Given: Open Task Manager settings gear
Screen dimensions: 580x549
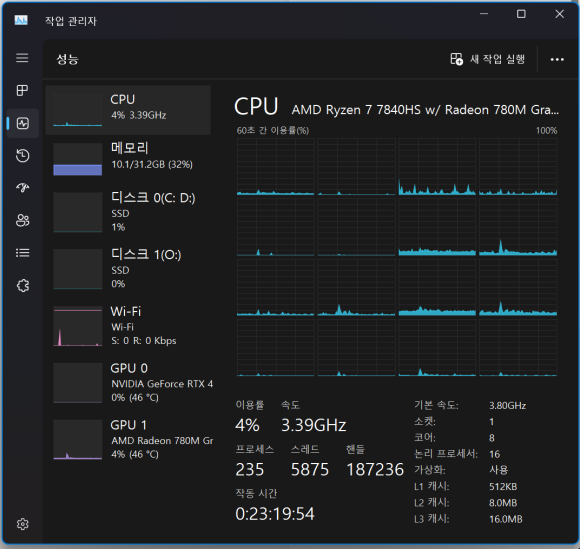Looking at the screenshot, I should 23,524.
